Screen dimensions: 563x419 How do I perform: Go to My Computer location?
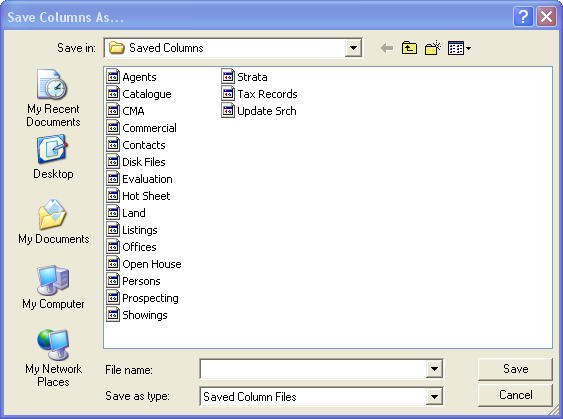point(53,287)
